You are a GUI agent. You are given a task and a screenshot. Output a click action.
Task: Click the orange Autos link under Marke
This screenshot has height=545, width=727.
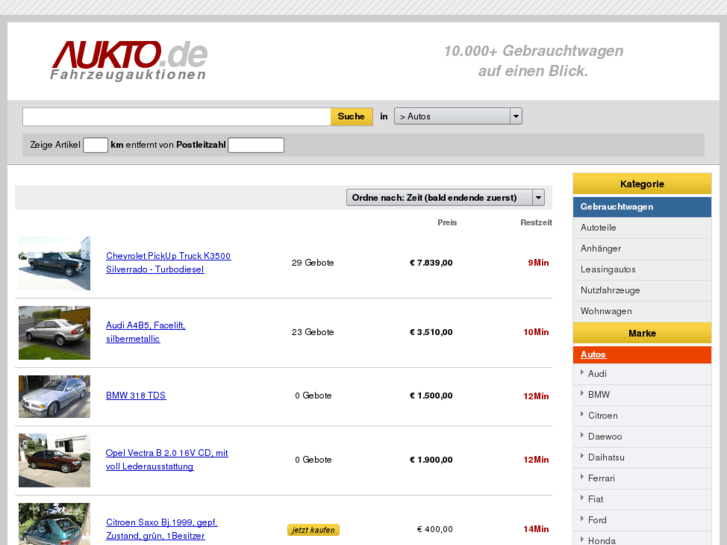(x=593, y=354)
